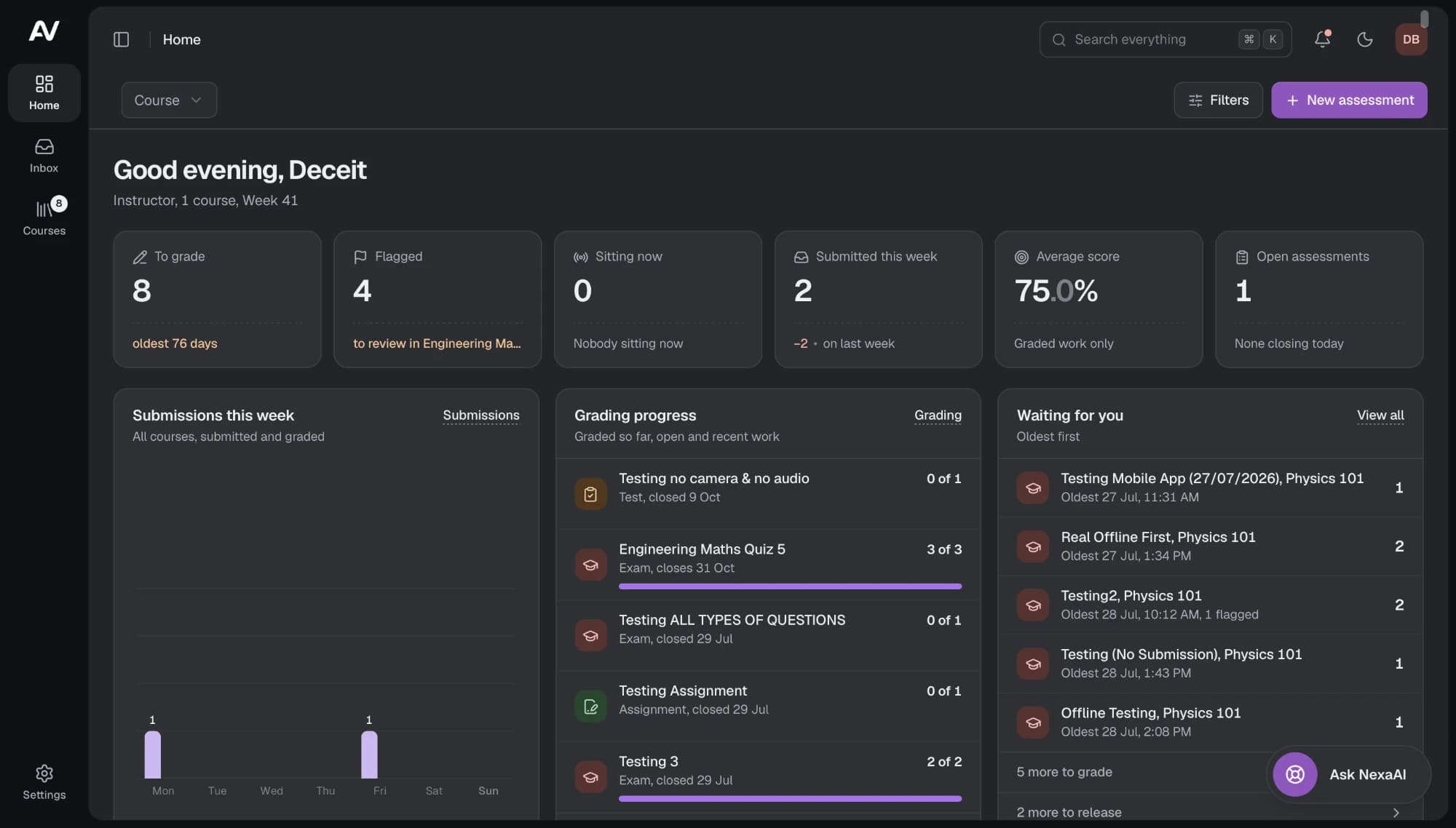1456x828 pixels.
Task: Click the page scrollbar thumb
Action: tap(1424, 18)
